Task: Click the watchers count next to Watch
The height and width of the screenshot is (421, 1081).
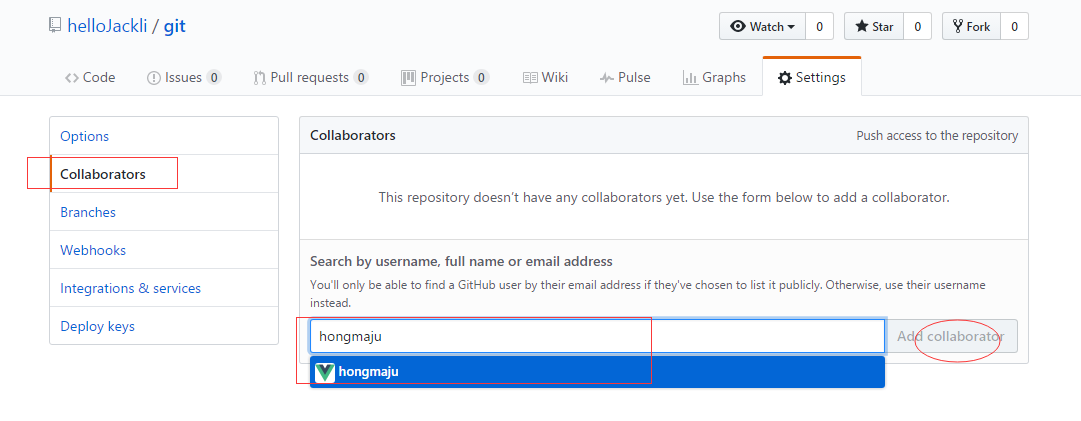Action: click(820, 26)
